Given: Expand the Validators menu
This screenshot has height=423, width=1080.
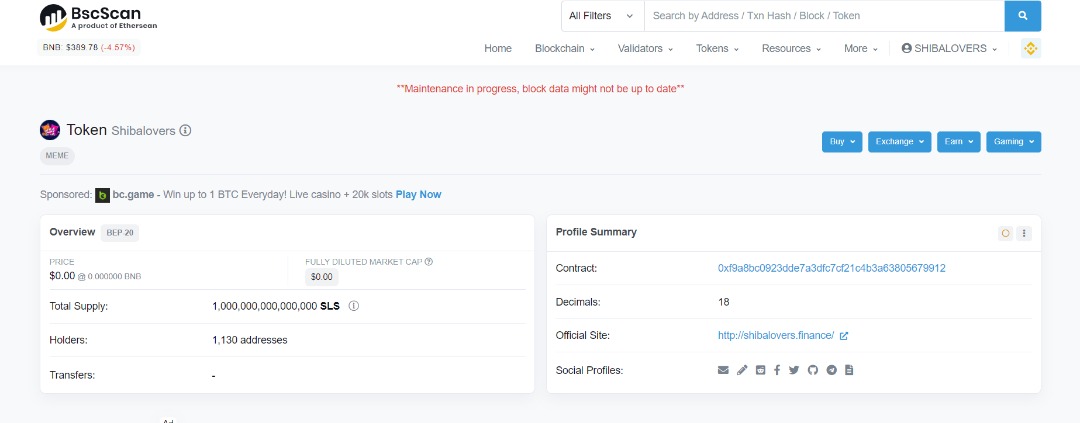Looking at the screenshot, I should (645, 48).
